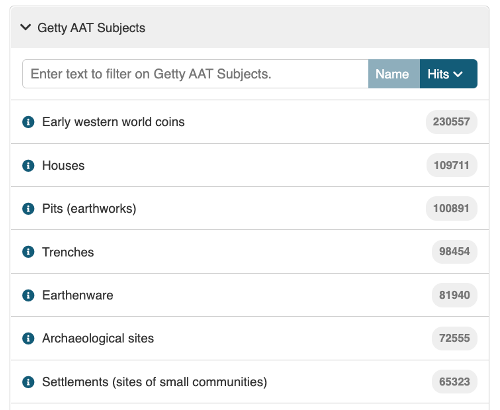Click the 72555 count for Archaeological sites
Viewport: 500px width, 410px height.
[x=454, y=338]
